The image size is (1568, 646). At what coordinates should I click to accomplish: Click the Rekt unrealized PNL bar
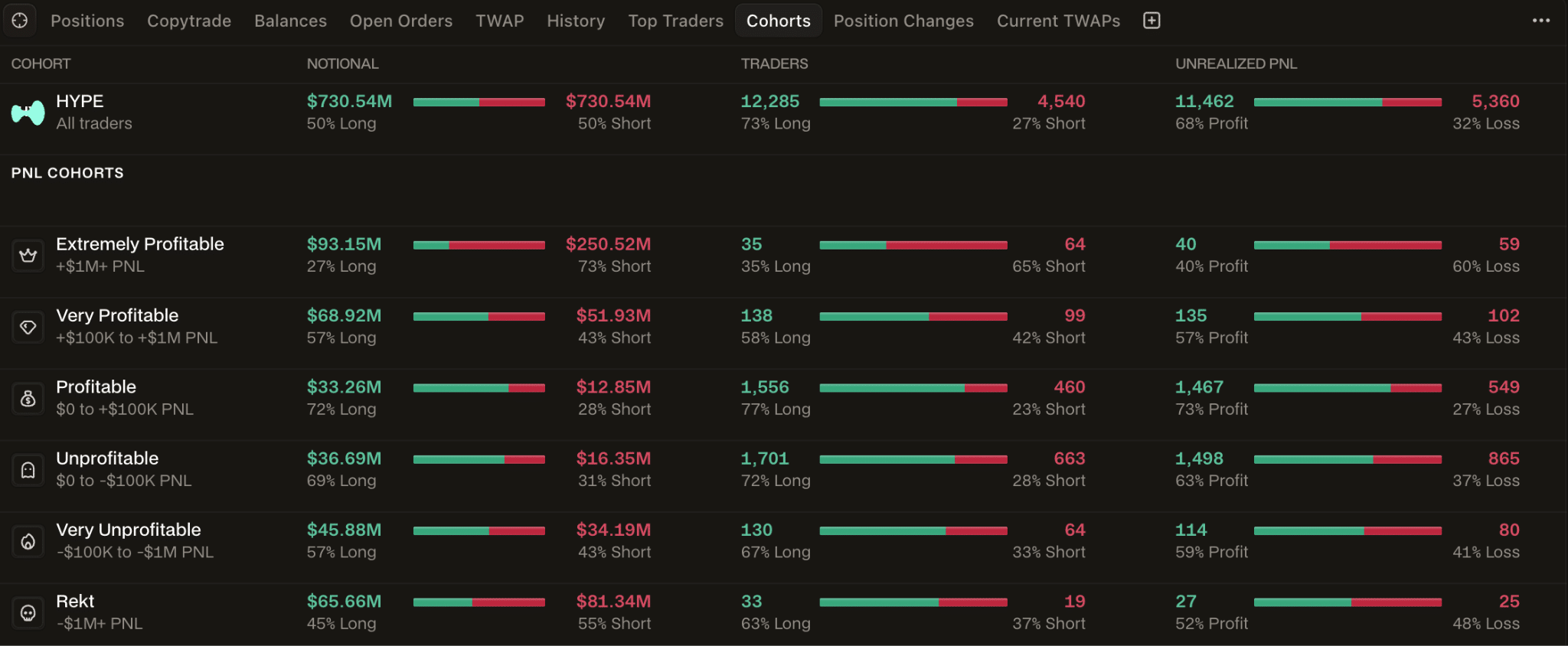1347,602
